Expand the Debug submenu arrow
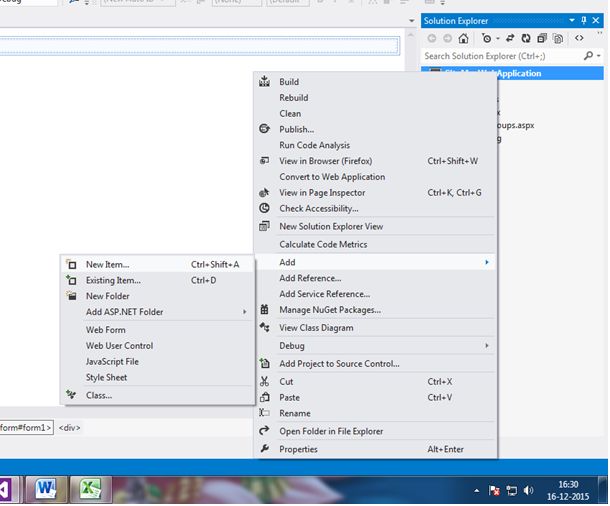This screenshot has height=506, width=610. 487,346
